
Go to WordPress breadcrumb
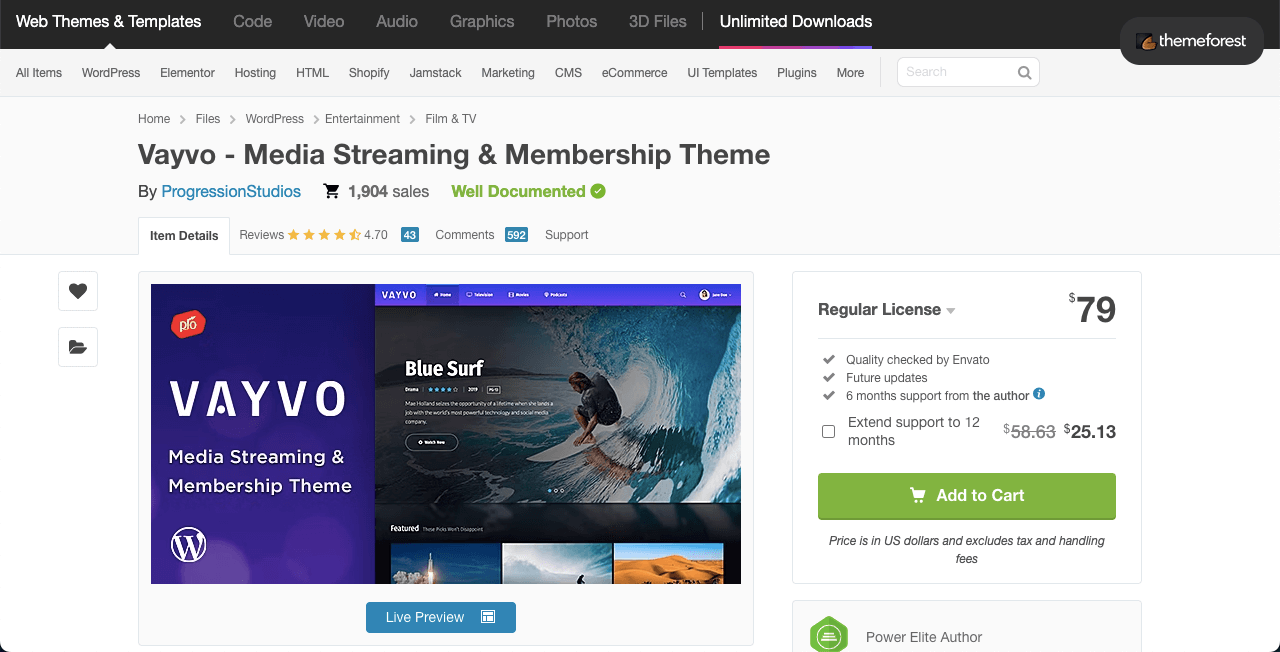pyautogui.click(x=275, y=119)
